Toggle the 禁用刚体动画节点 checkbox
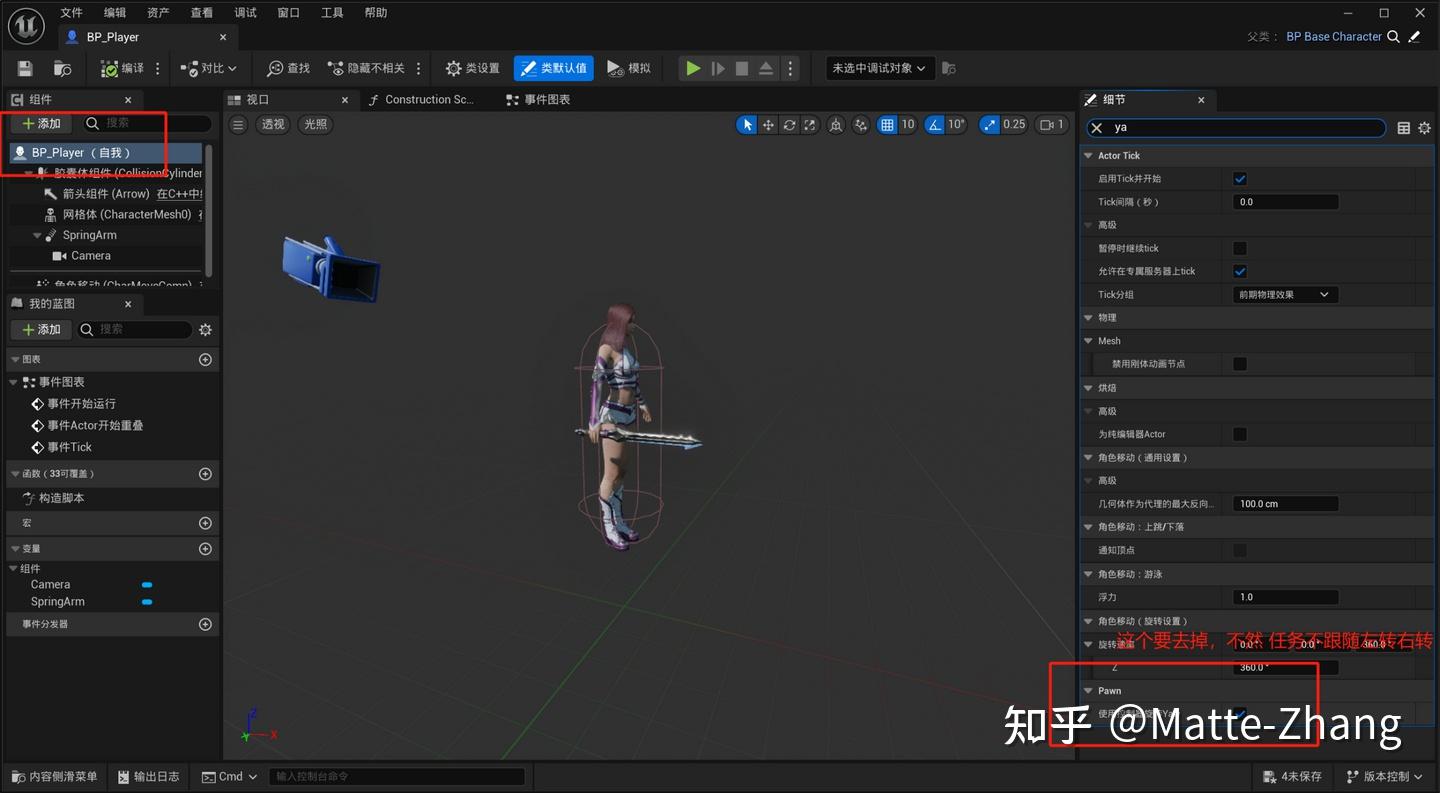 click(x=1240, y=364)
